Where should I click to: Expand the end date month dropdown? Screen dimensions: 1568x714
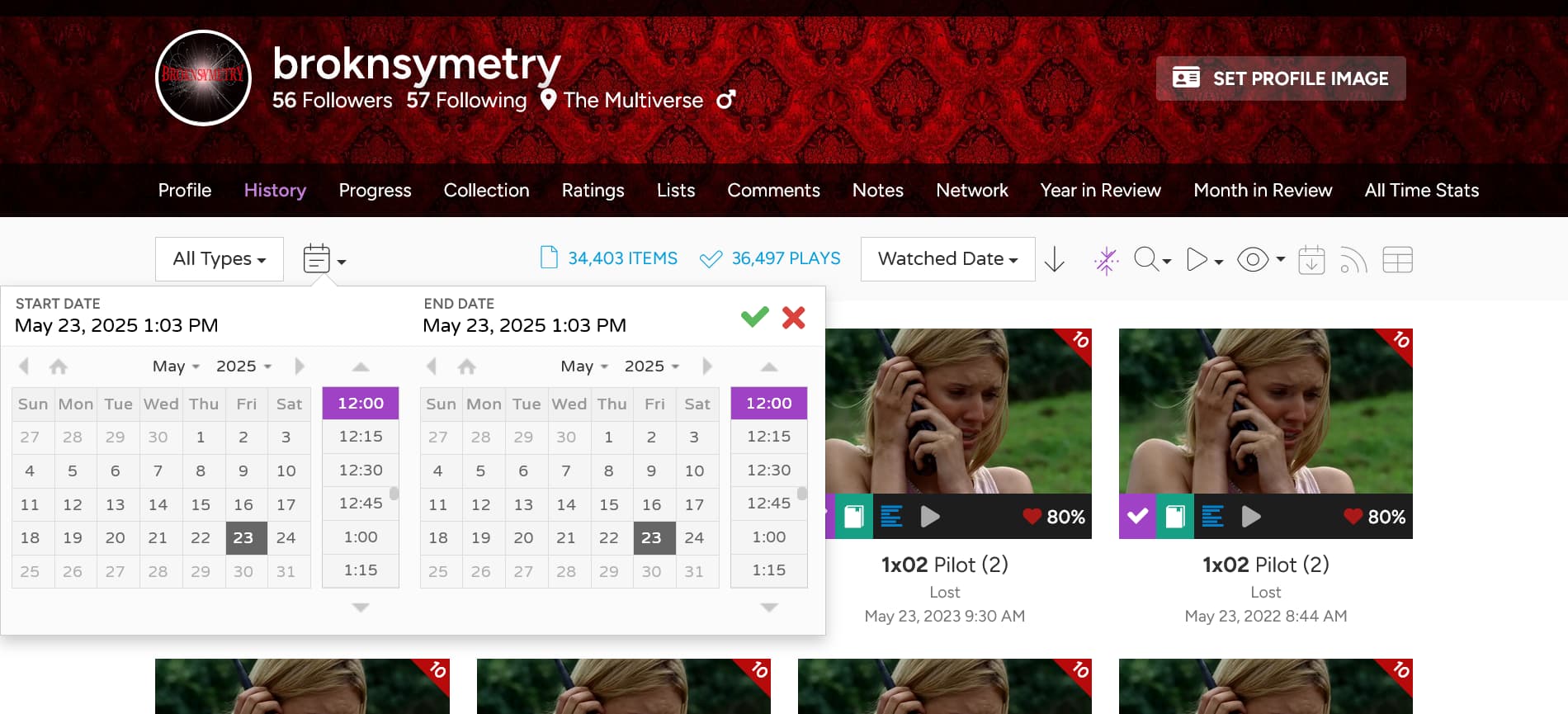(x=584, y=366)
